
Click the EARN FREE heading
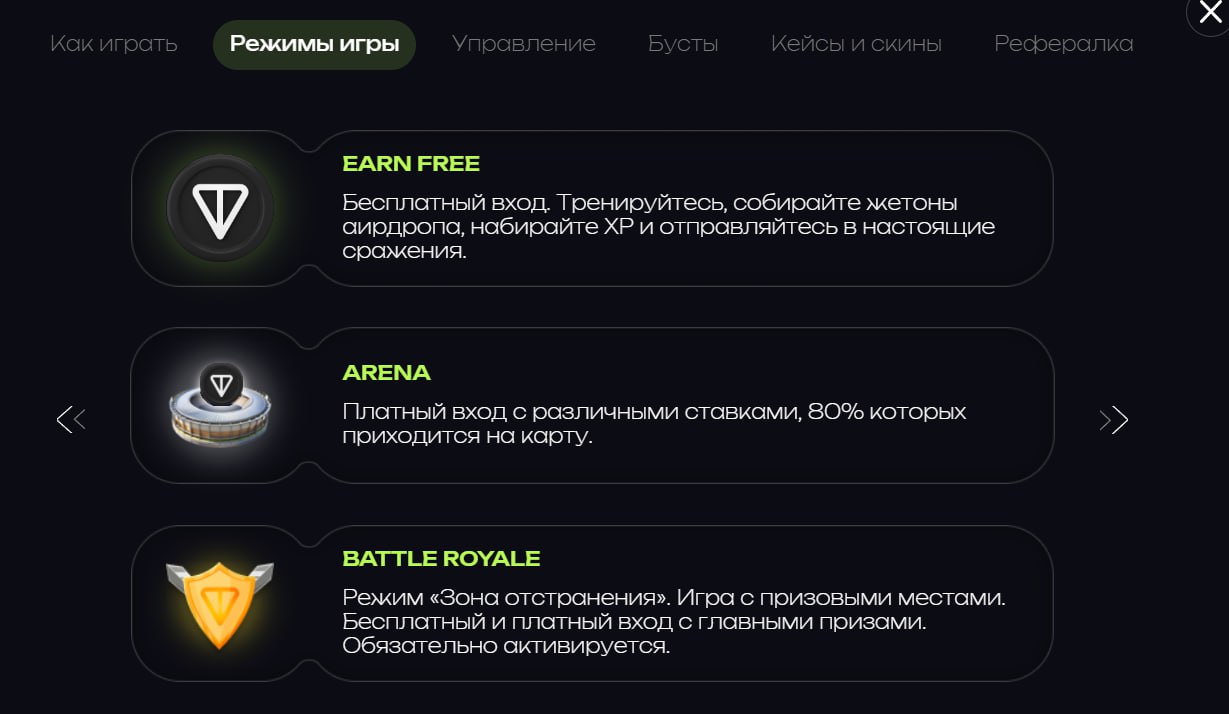pyautogui.click(x=411, y=163)
